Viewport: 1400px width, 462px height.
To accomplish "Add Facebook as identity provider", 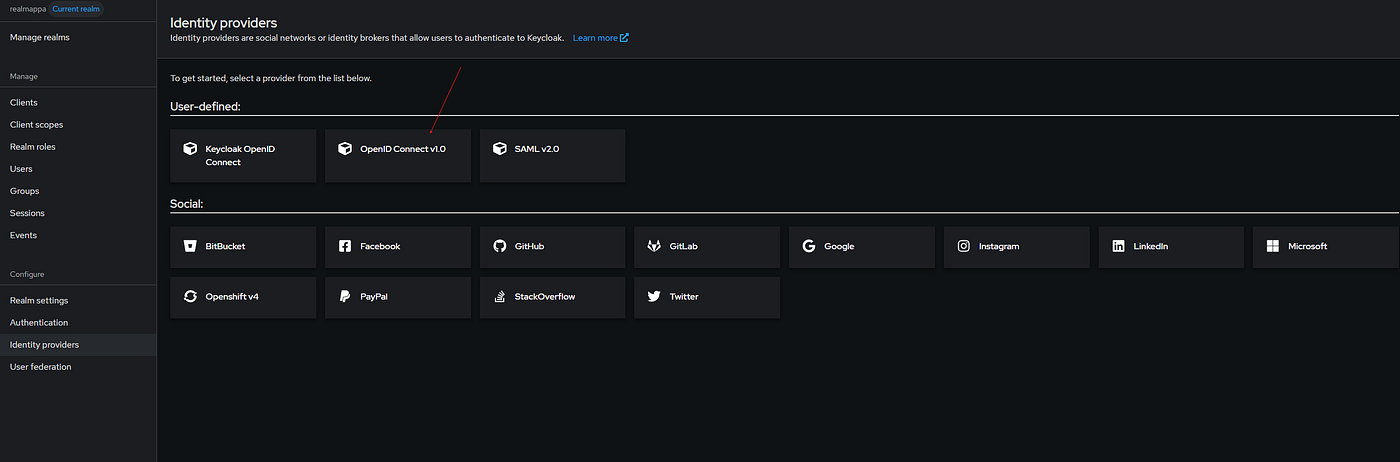I will [x=398, y=247].
